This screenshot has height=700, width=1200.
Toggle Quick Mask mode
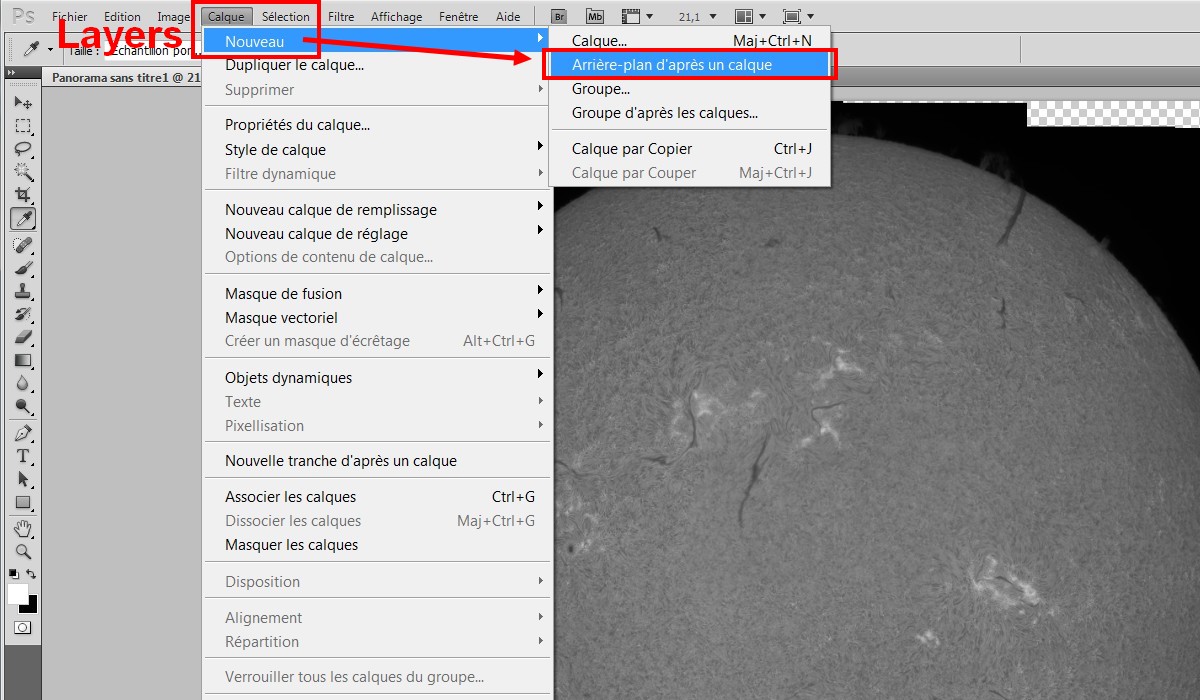(22, 627)
